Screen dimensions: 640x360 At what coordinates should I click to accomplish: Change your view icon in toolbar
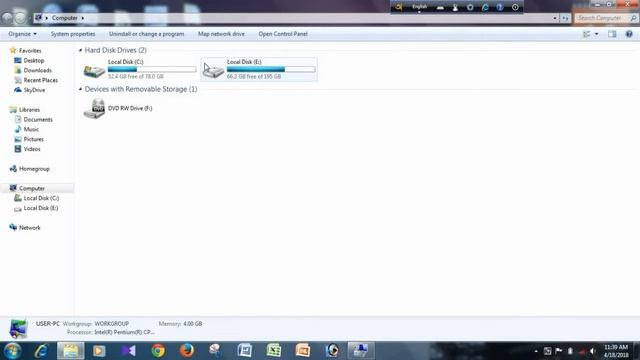tap(587, 34)
